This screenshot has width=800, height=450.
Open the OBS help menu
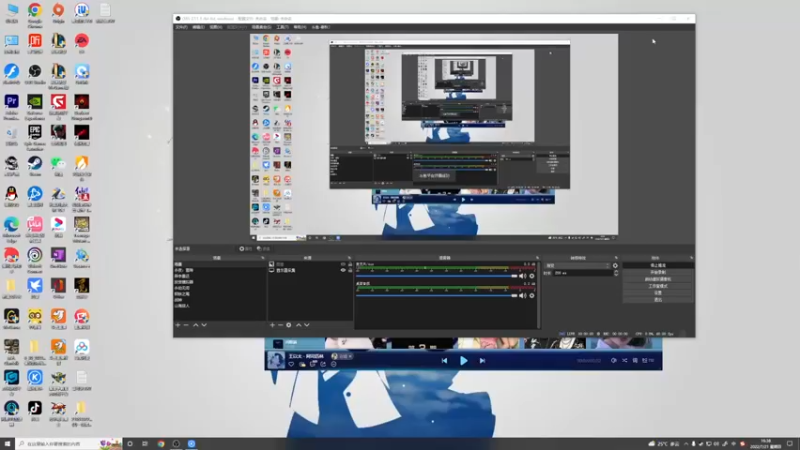[299, 27]
